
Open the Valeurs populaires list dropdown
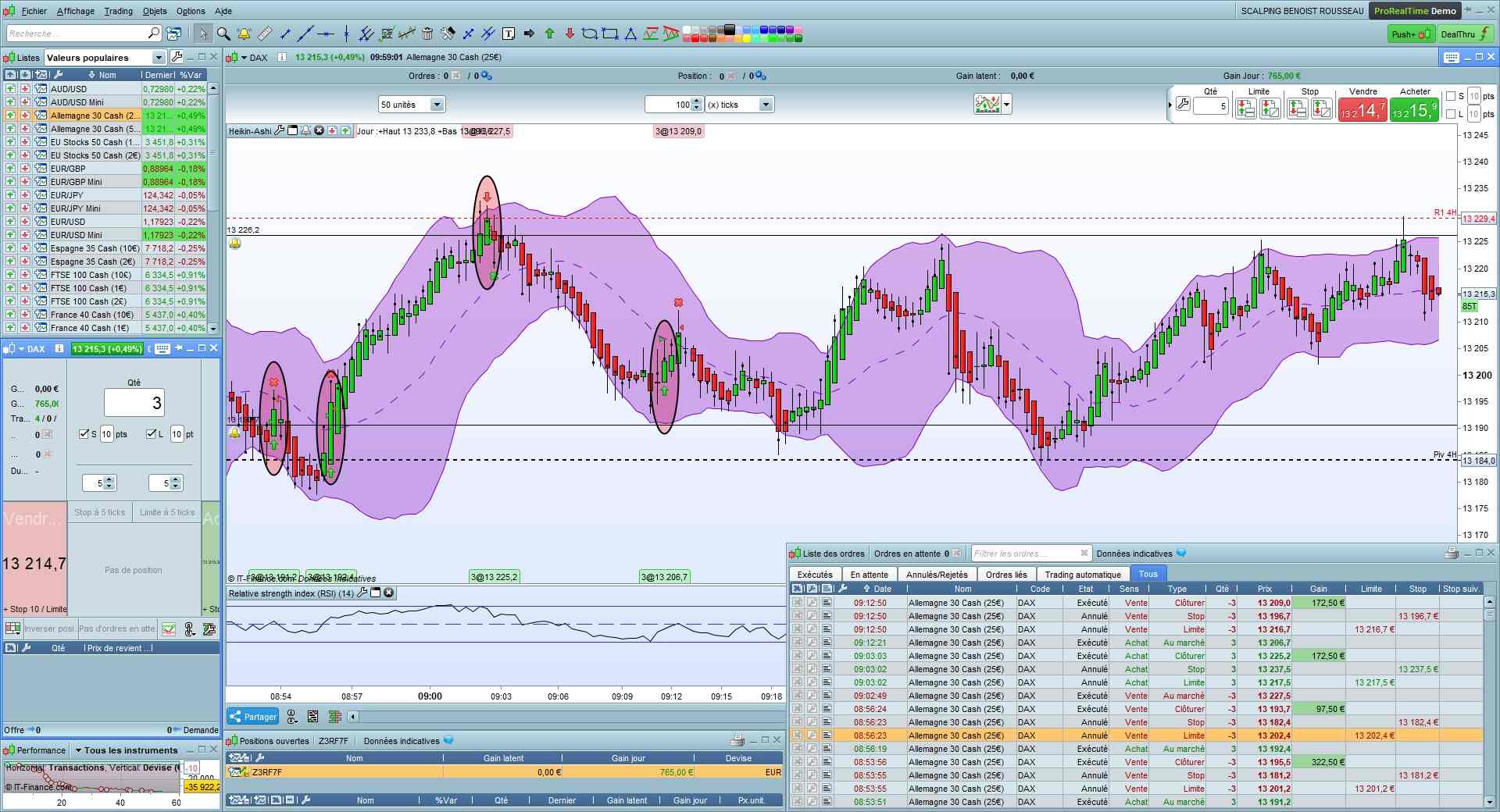[x=159, y=58]
